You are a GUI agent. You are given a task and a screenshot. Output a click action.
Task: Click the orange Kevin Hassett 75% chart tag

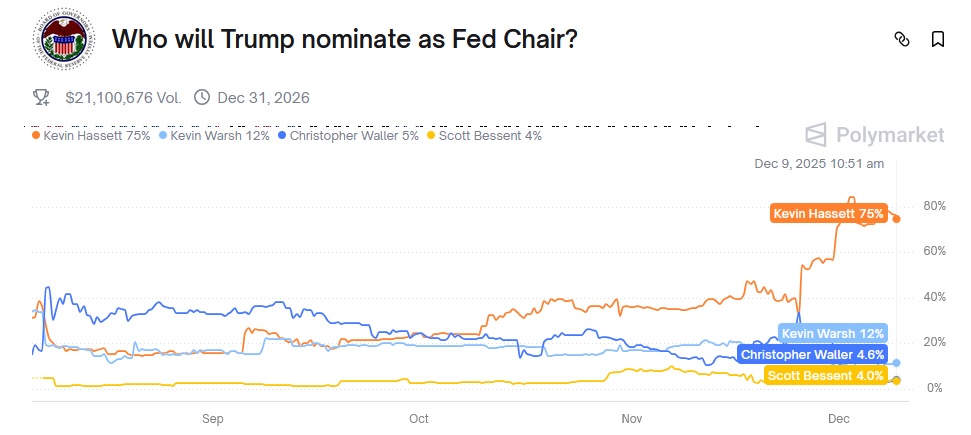pyautogui.click(x=828, y=213)
